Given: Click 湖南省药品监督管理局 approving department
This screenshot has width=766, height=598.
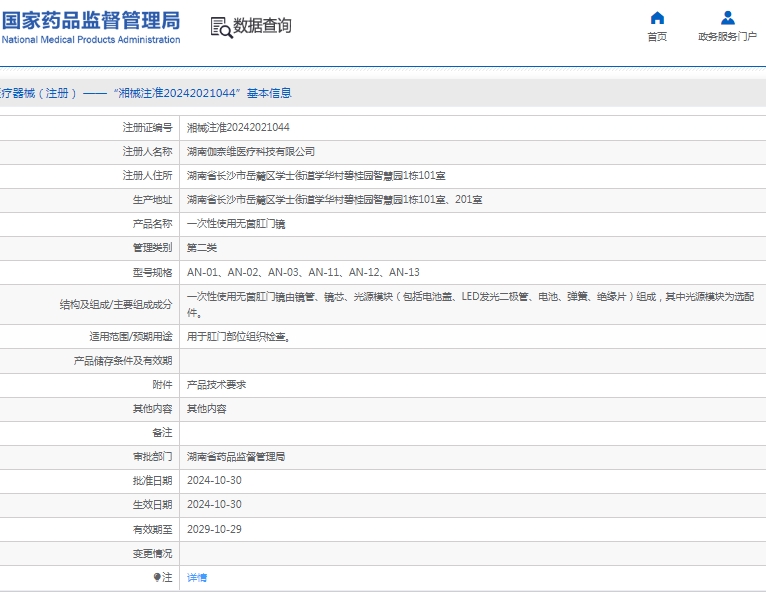Looking at the screenshot, I should pyautogui.click(x=236, y=457).
